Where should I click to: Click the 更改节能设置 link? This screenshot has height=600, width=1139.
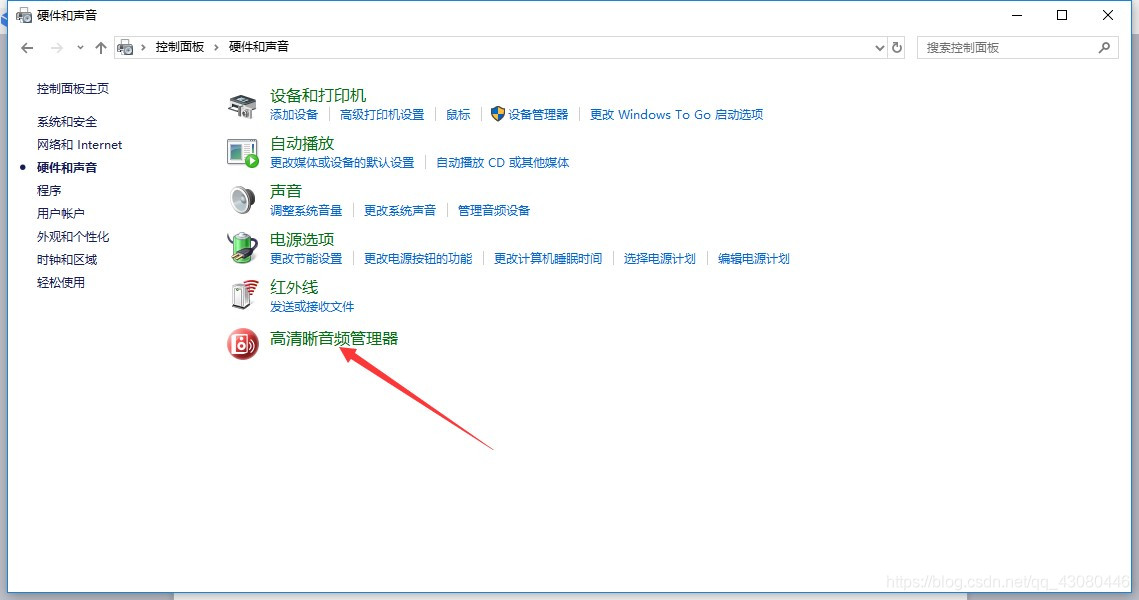pyautogui.click(x=306, y=259)
